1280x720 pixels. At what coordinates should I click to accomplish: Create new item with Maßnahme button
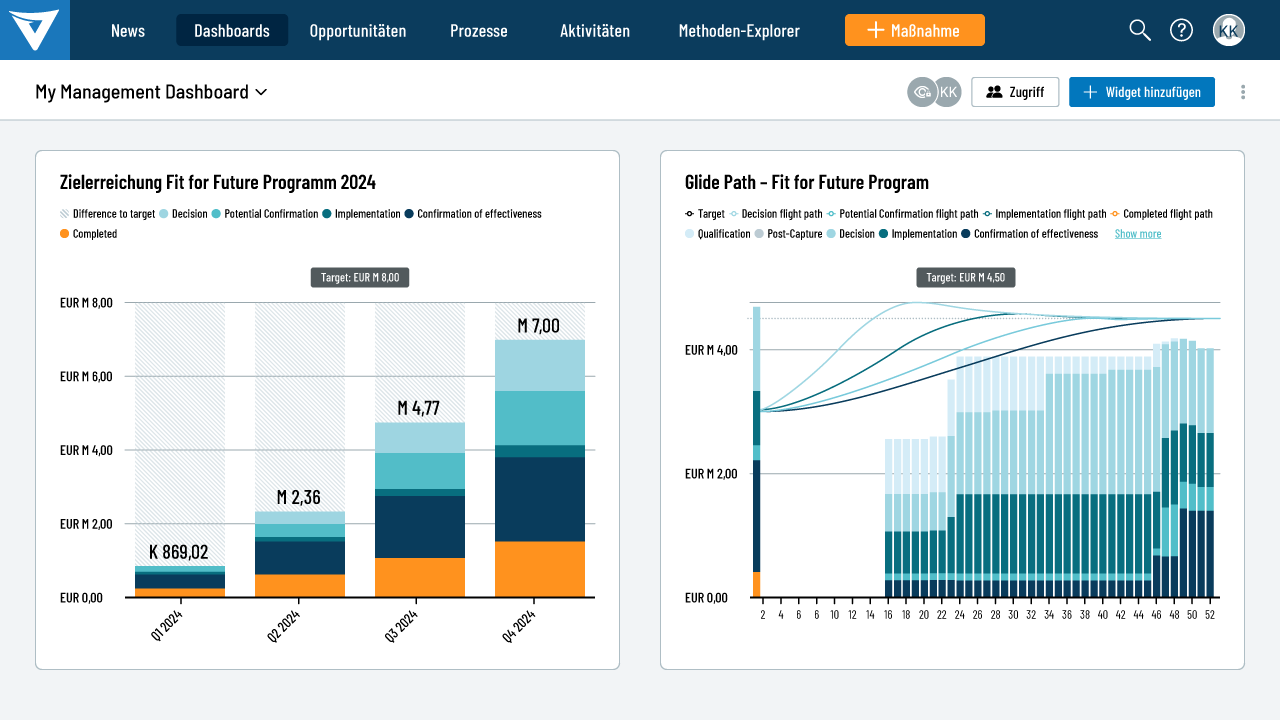coord(915,30)
